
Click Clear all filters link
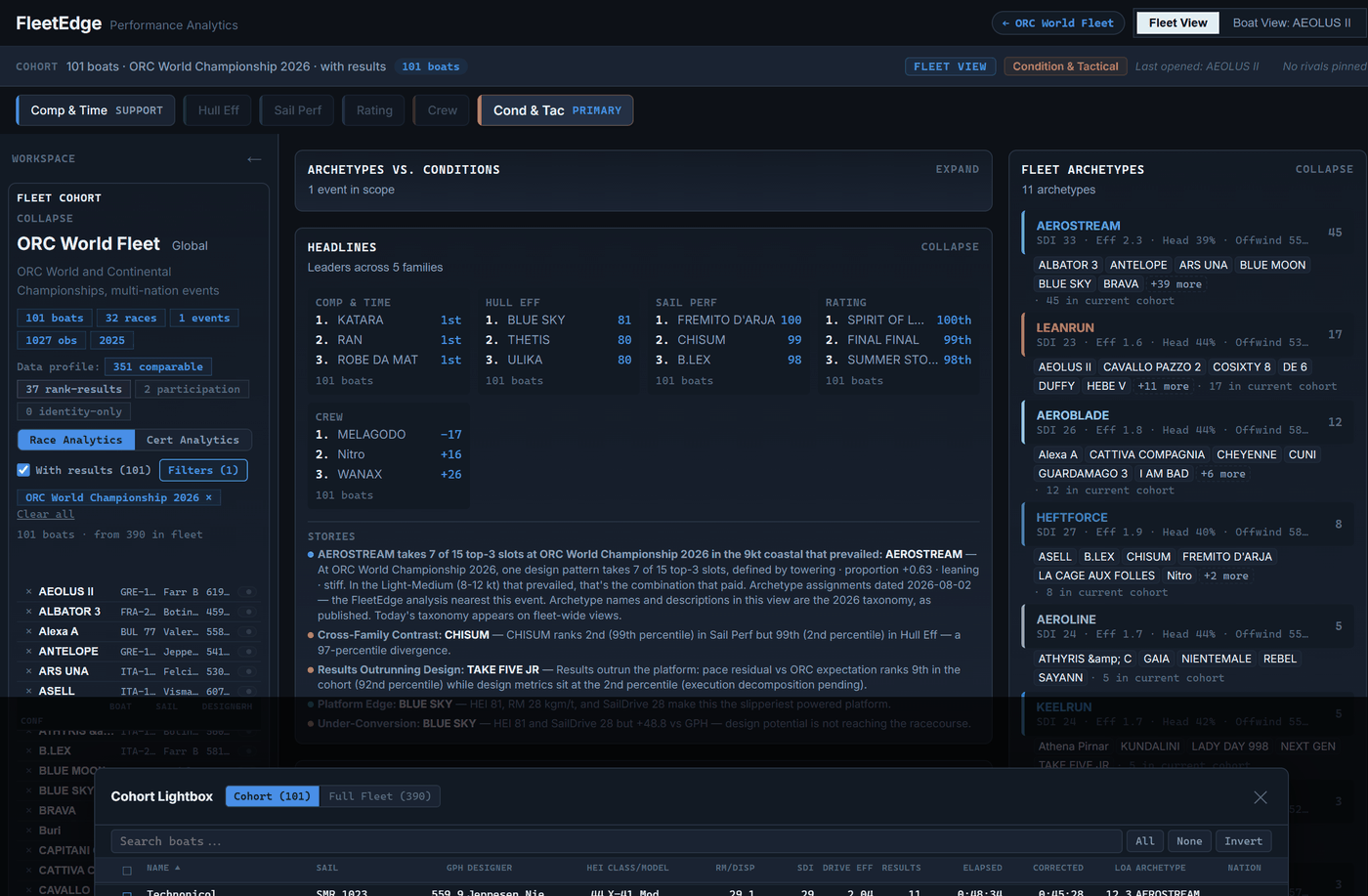coord(45,514)
